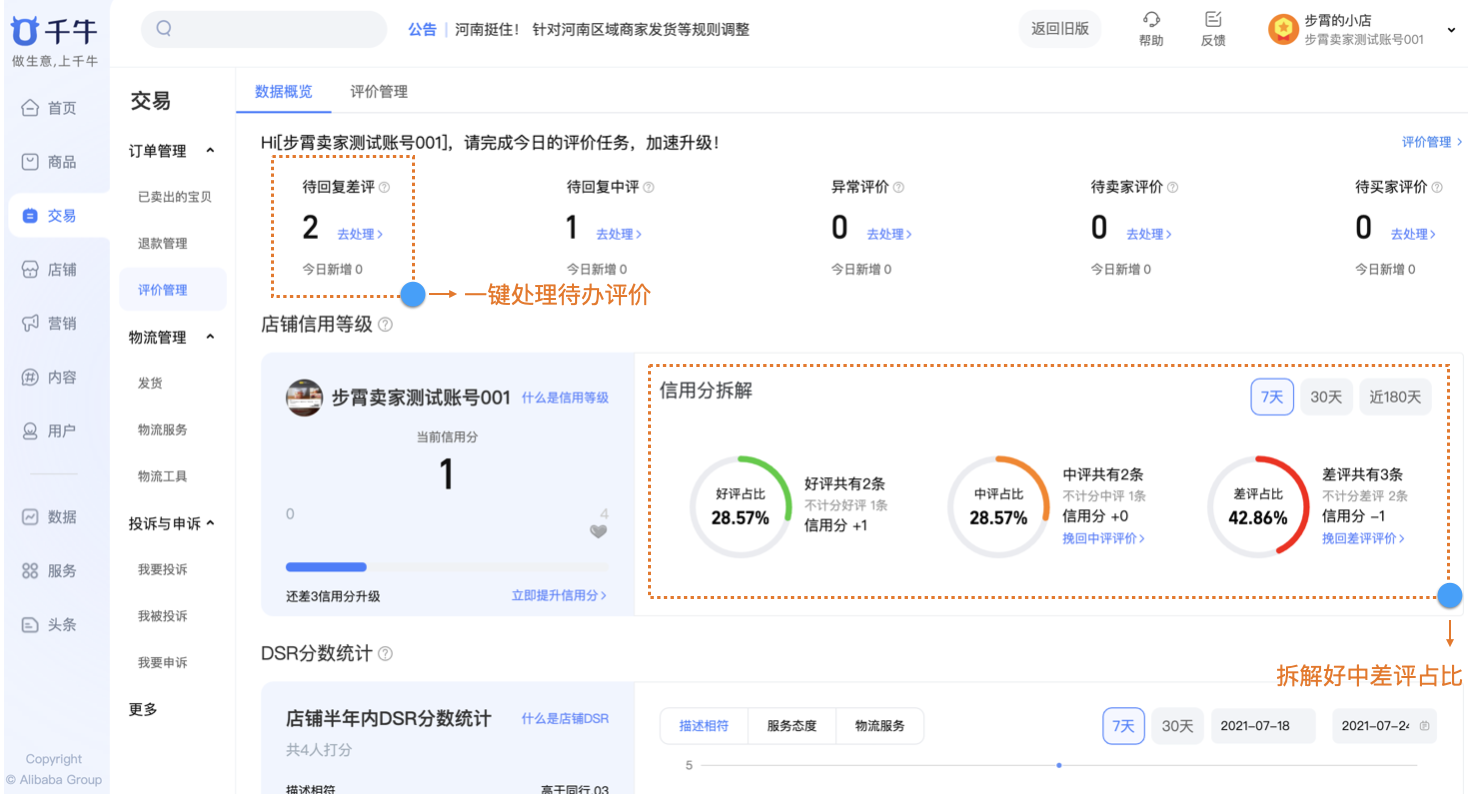
Task: Click the top search input field
Action: [264, 29]
